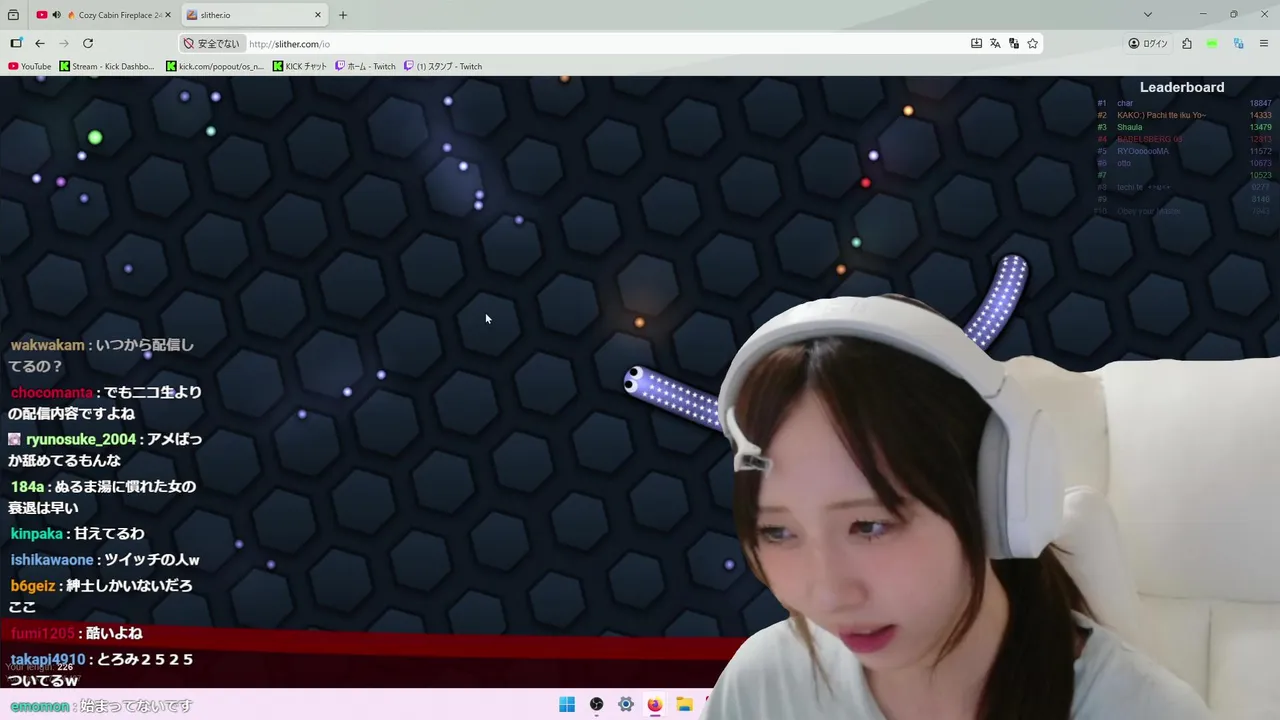Go back to the previous page
Image resolution: width=1280 pixels, height=720 pixels.
point(40,43)
